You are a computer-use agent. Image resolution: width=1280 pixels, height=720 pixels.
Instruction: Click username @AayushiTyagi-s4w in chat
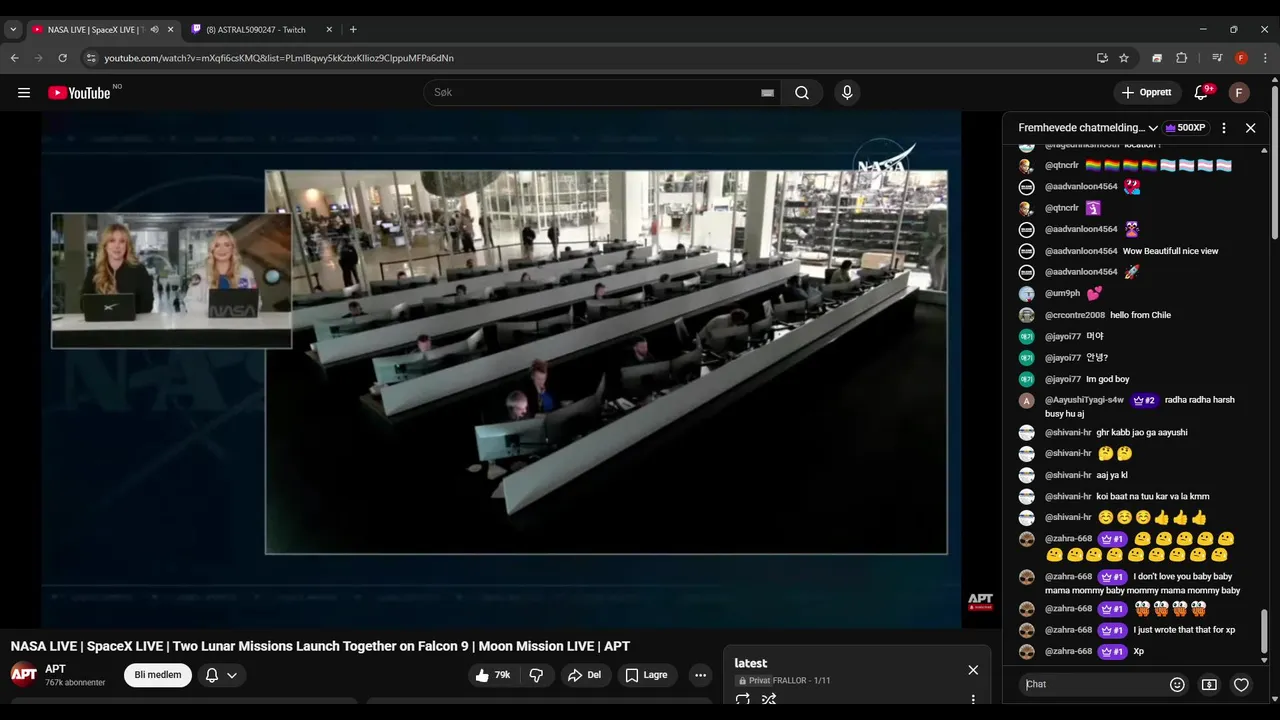point(1084,400)
